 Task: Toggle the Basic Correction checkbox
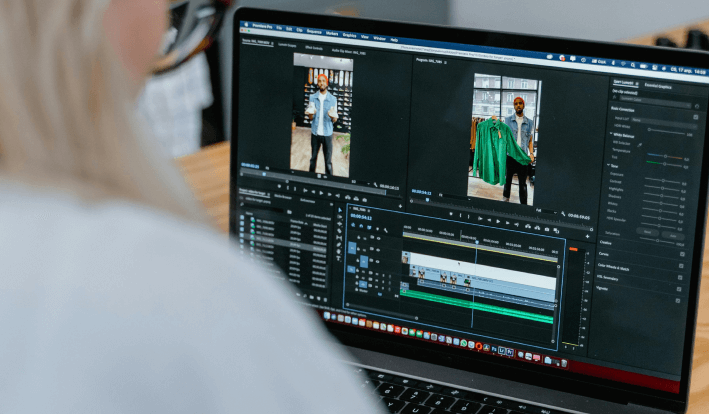tap(696, 117)
